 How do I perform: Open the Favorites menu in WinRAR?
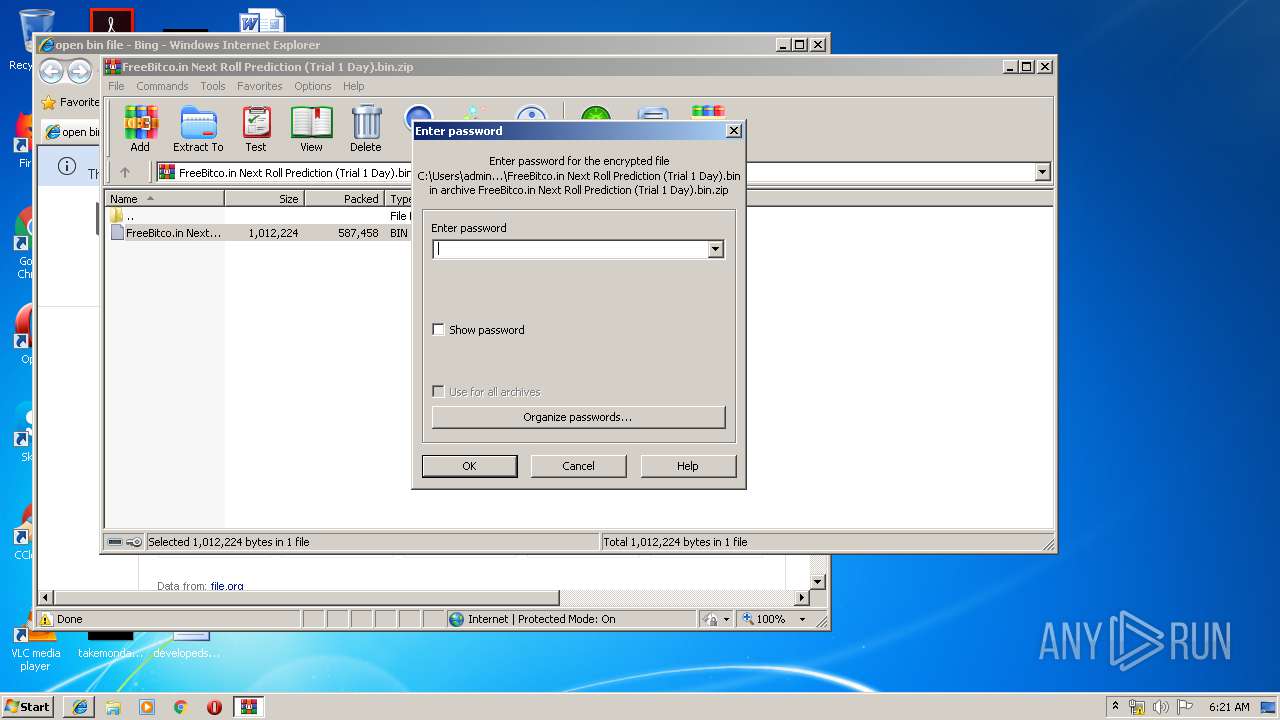click(260, 86)
